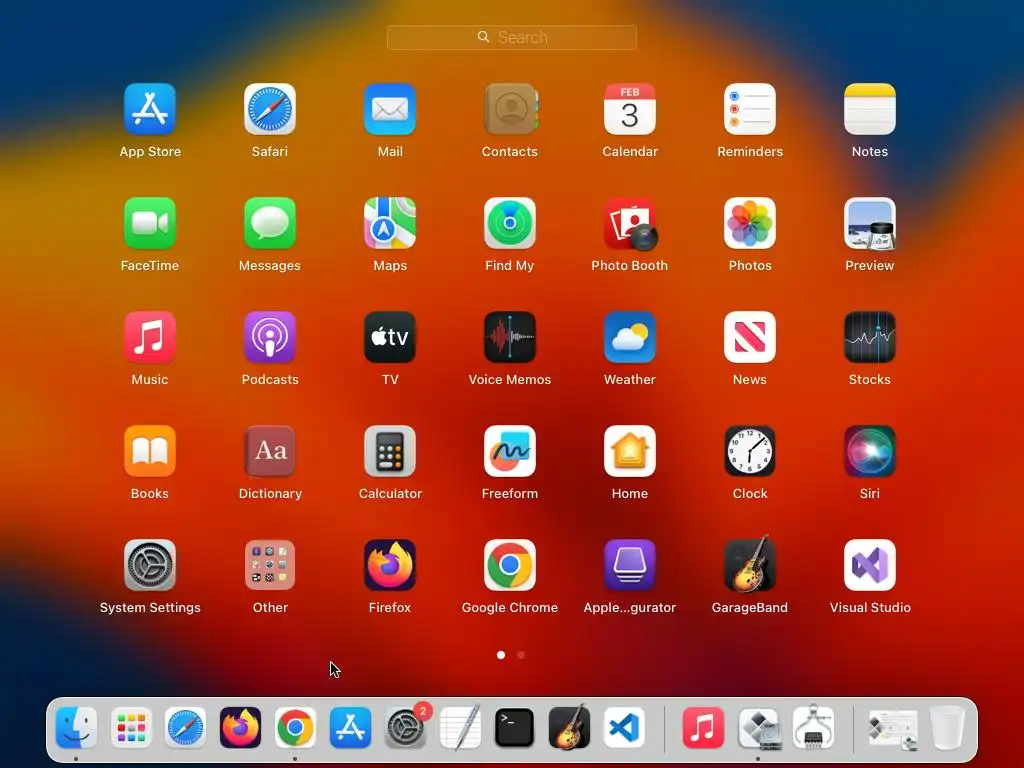
Task: Select the first Launchpad page dot
Action: click(x=501, y=655)
